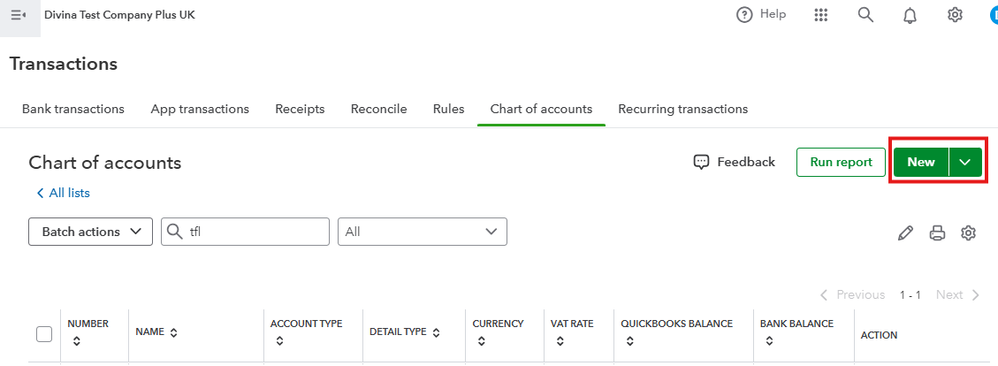
Task: Click the Next page link
Action: [957, 295]
